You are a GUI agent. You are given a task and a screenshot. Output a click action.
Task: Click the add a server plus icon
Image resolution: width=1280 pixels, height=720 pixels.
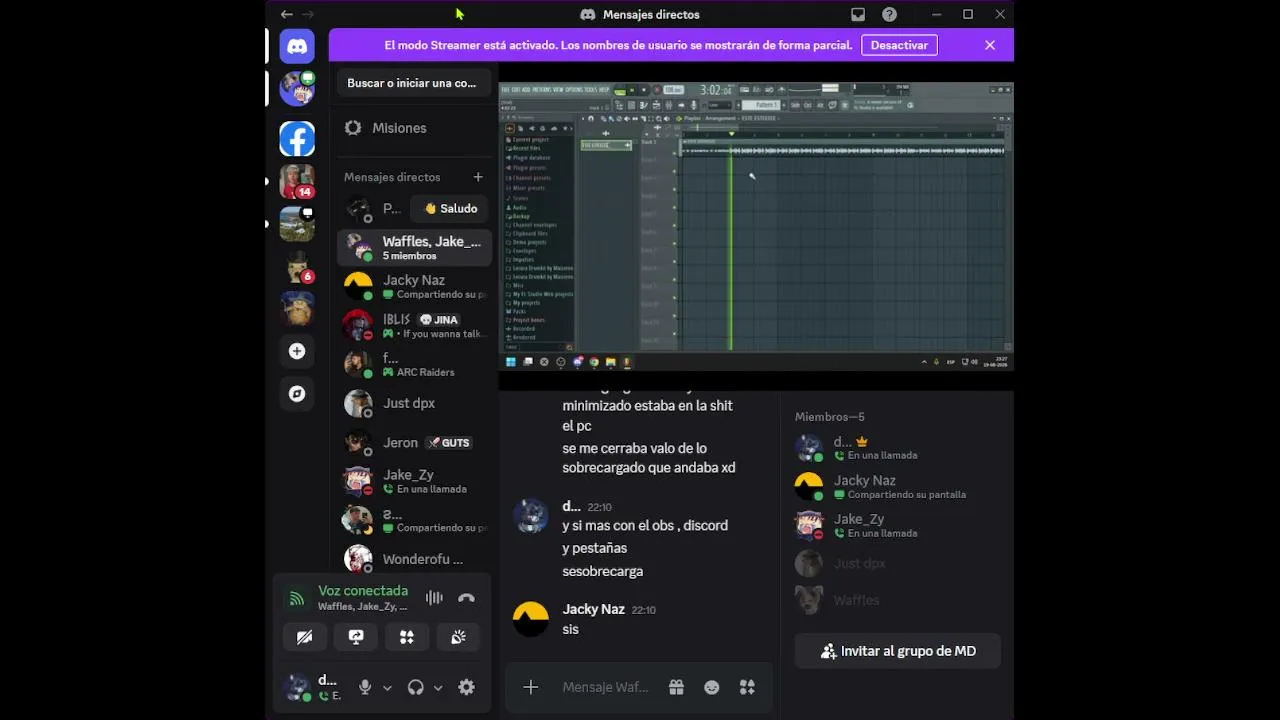click(297, 351)
